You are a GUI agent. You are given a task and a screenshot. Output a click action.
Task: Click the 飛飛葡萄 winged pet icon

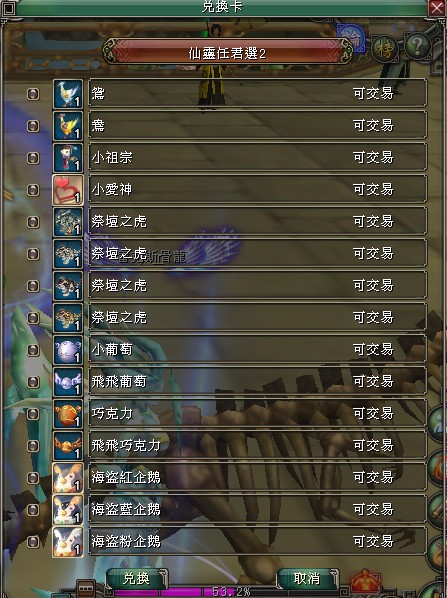click(68, 382)
